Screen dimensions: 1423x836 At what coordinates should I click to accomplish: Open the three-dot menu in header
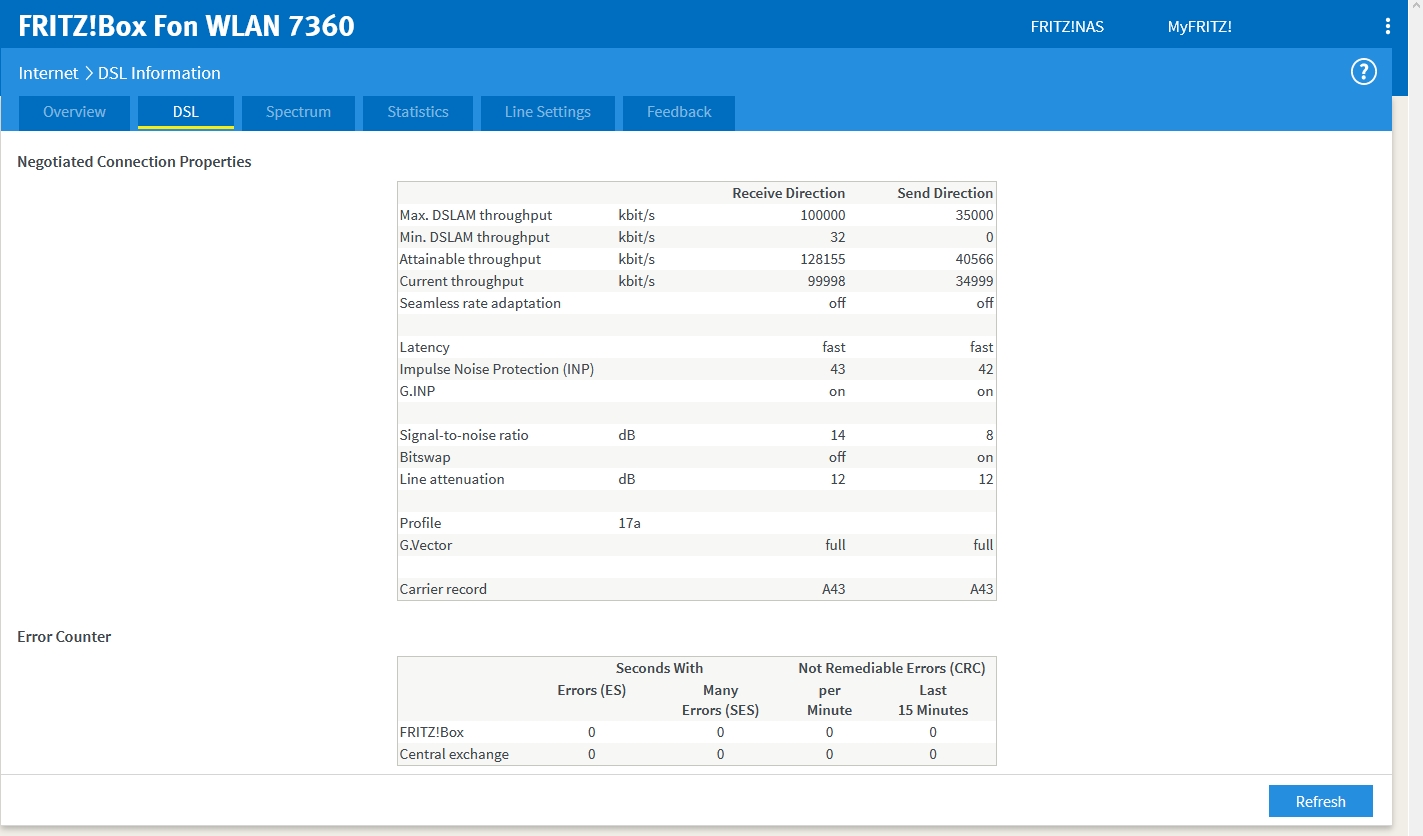tap(1387, 27)
